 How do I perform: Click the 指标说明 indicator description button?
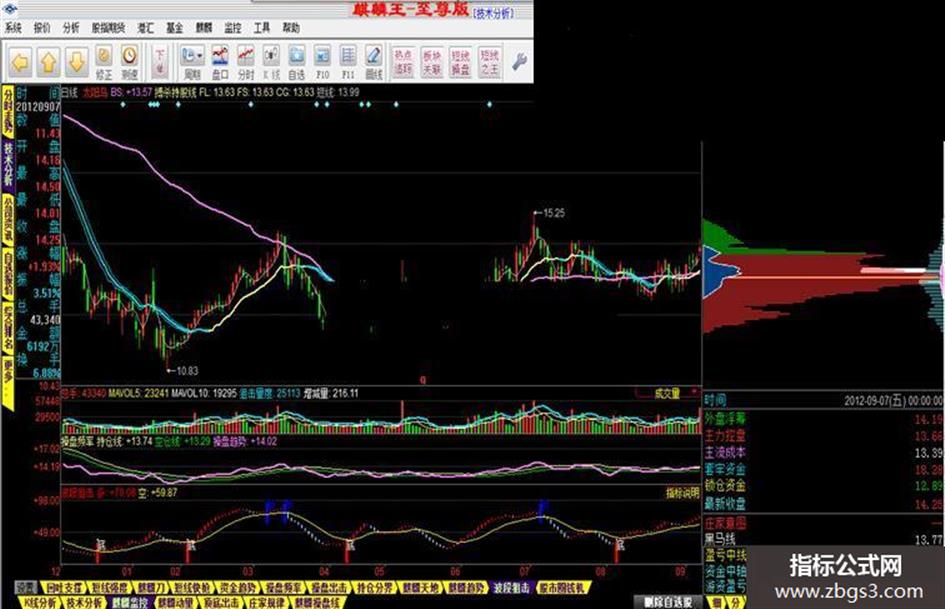(682, 493)
